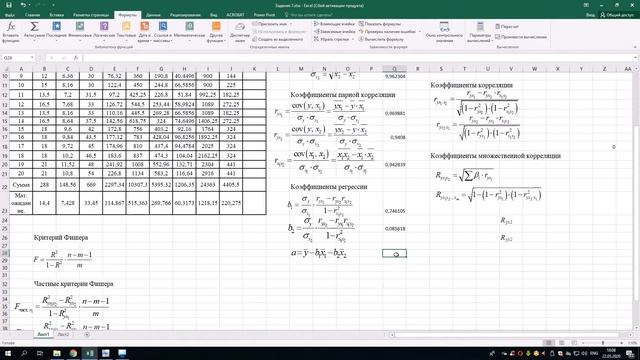Click Calculate Now
The image size is (640, 360).
coord(507,27)
